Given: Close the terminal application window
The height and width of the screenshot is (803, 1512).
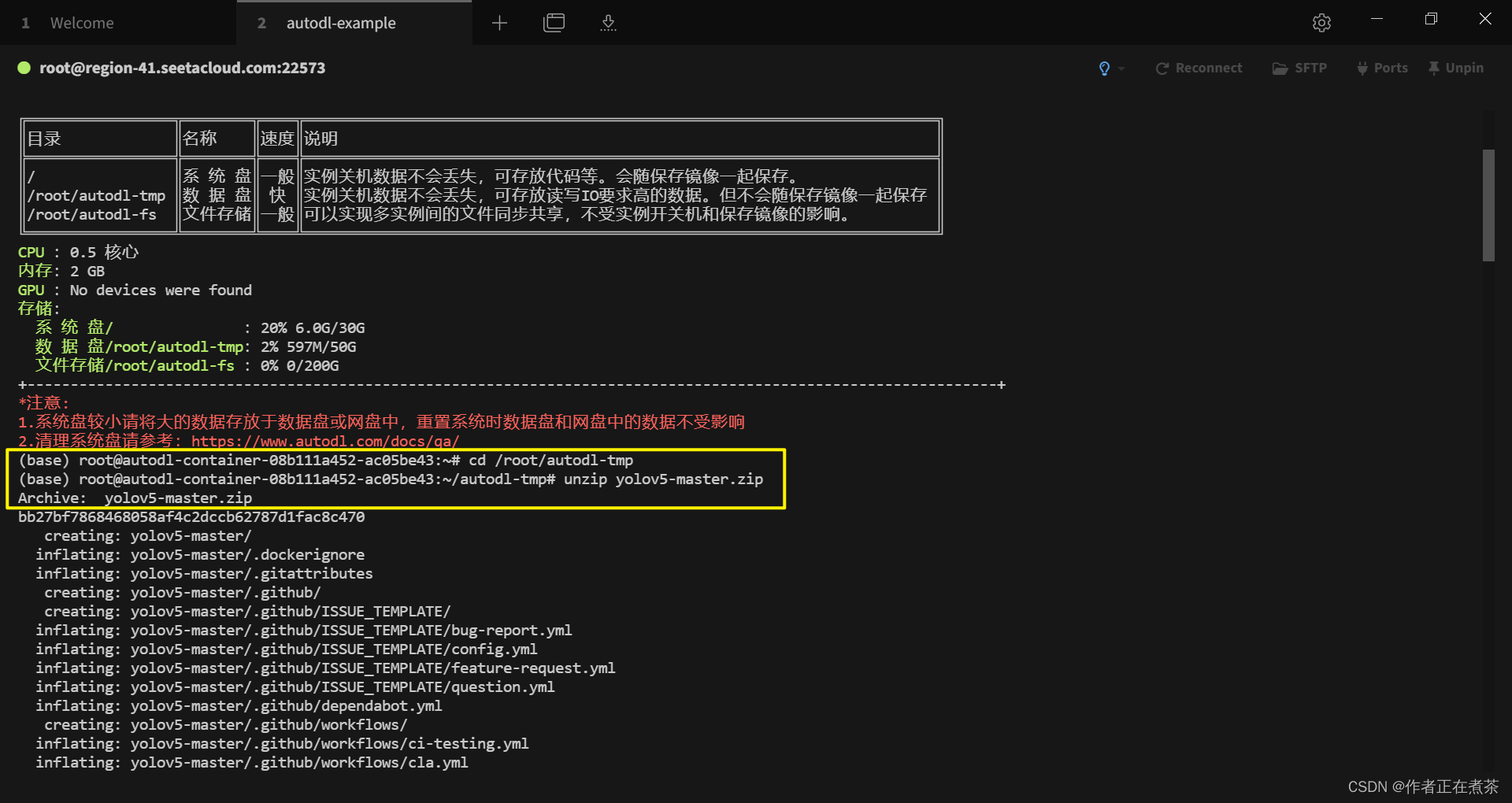Looking at the screenshot, I should [1485, 19].
